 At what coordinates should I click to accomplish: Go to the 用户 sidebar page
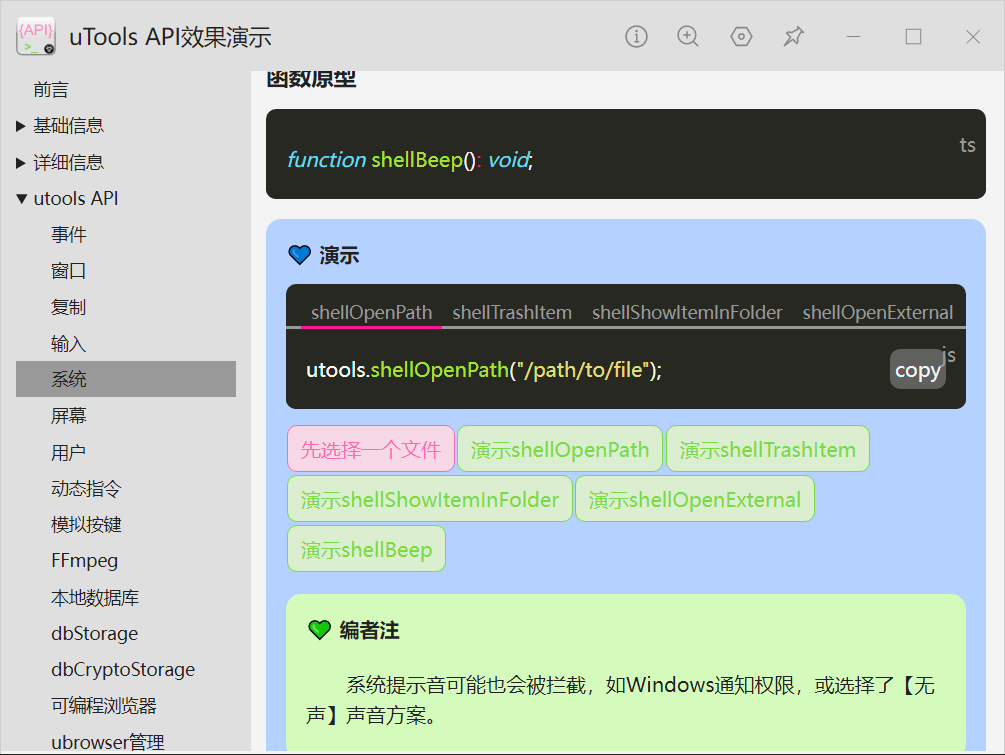(x=69, y=452)
